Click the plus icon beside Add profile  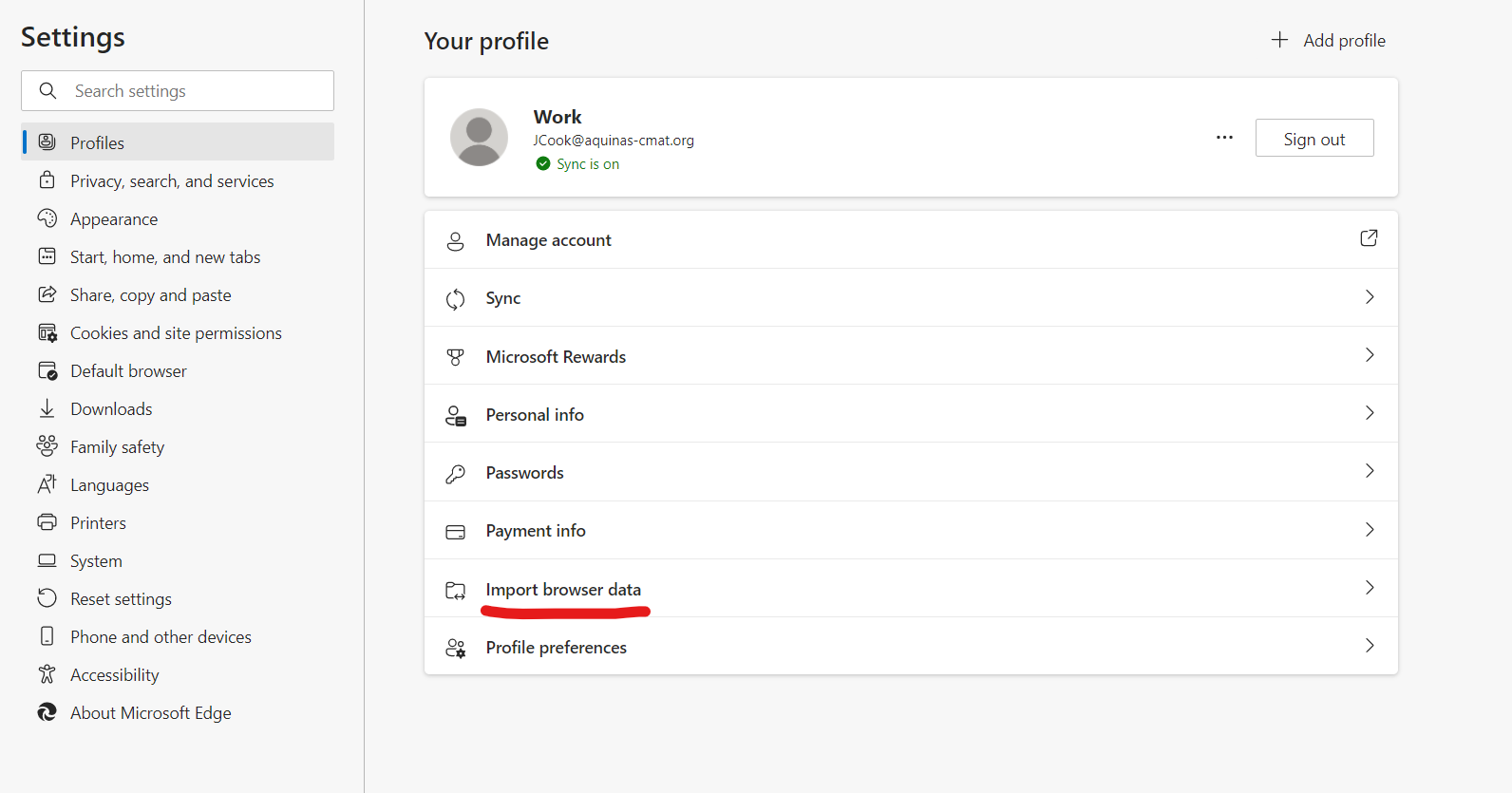(1280, 40)
